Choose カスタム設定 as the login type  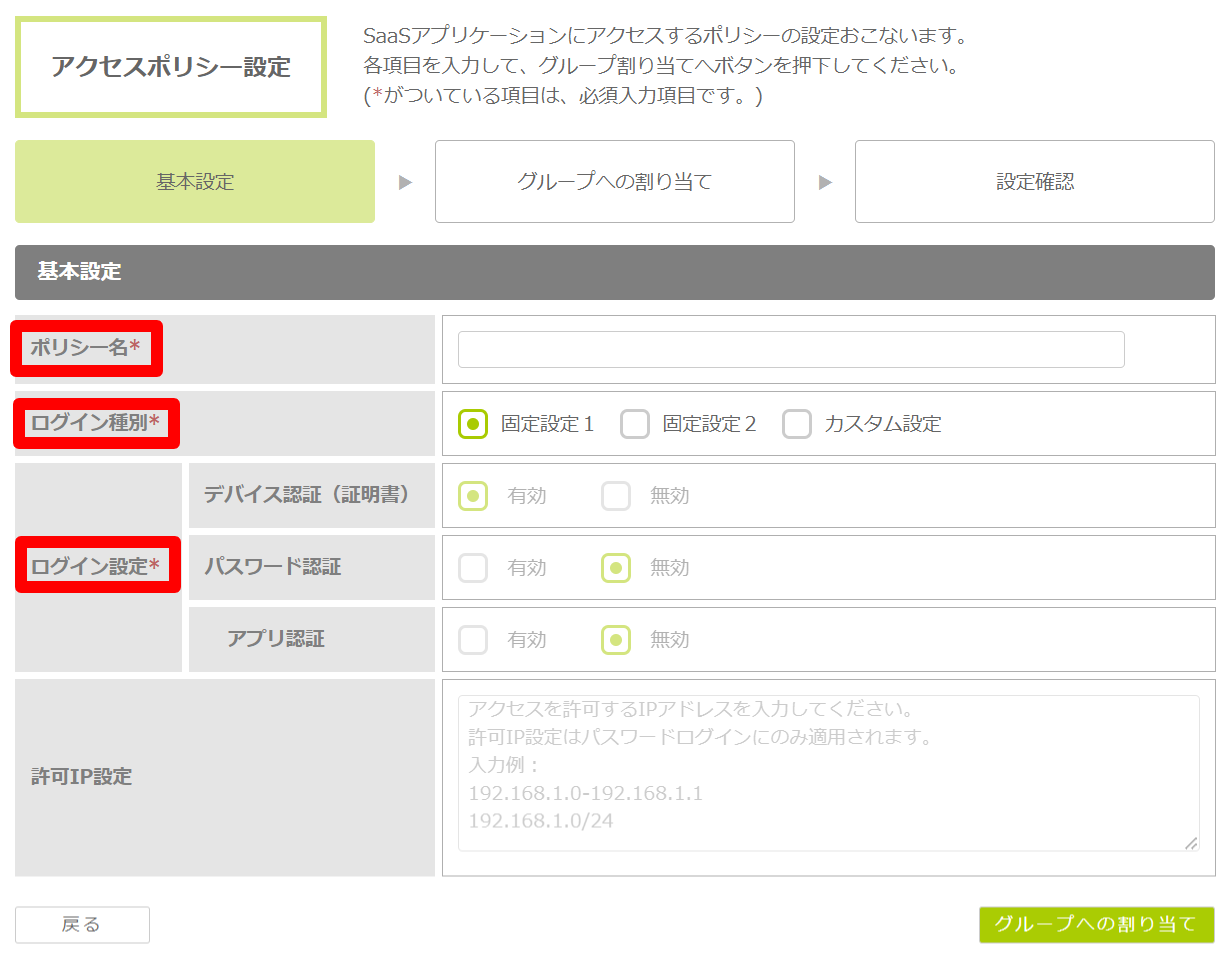pos(797,424)
